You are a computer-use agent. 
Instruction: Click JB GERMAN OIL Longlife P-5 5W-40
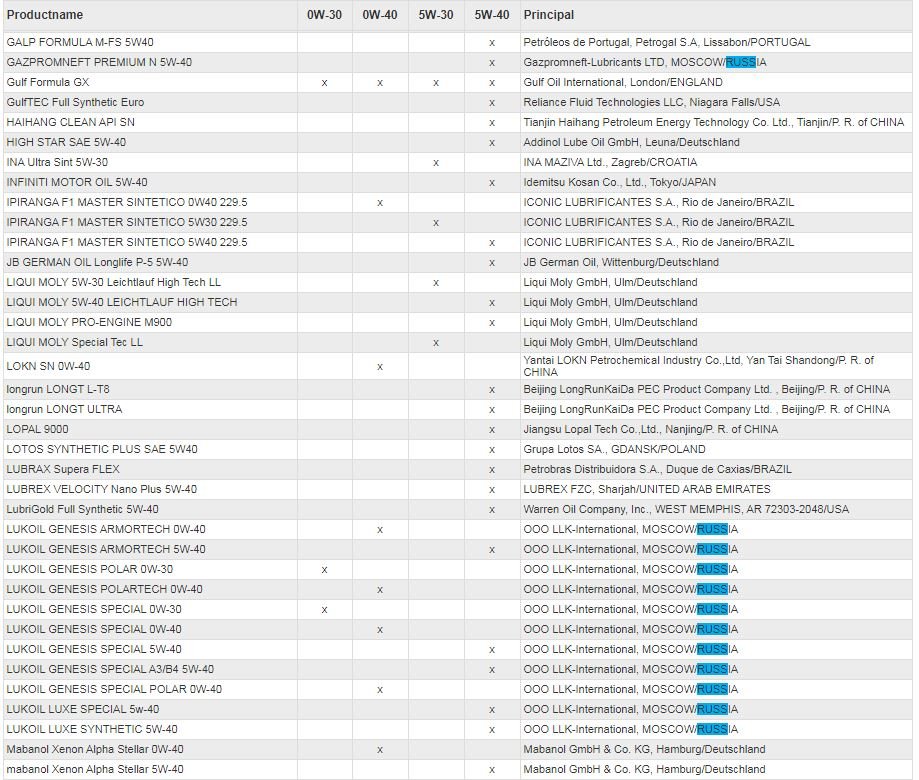pos(97,262)
